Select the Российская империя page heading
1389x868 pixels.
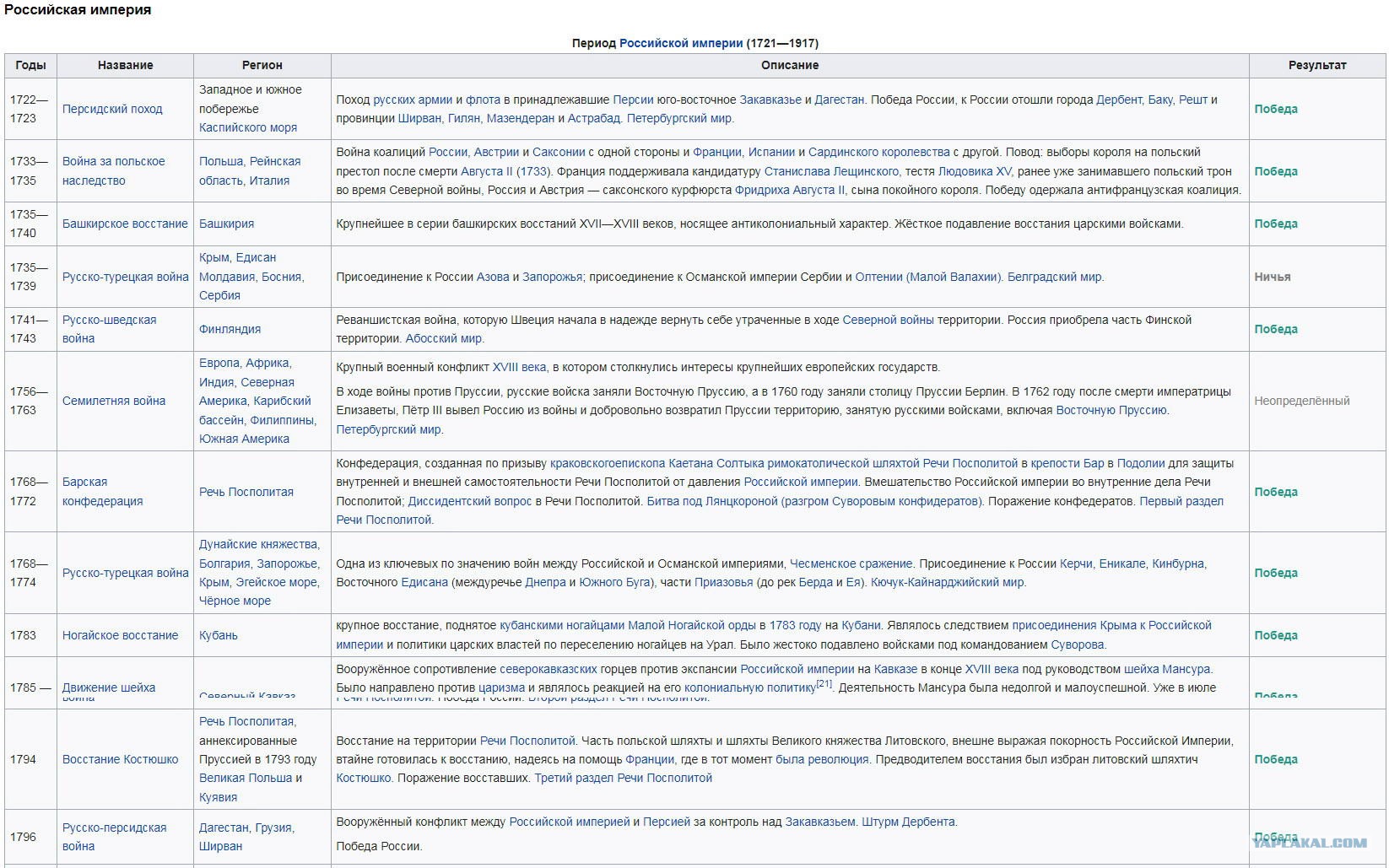[78, 10]
